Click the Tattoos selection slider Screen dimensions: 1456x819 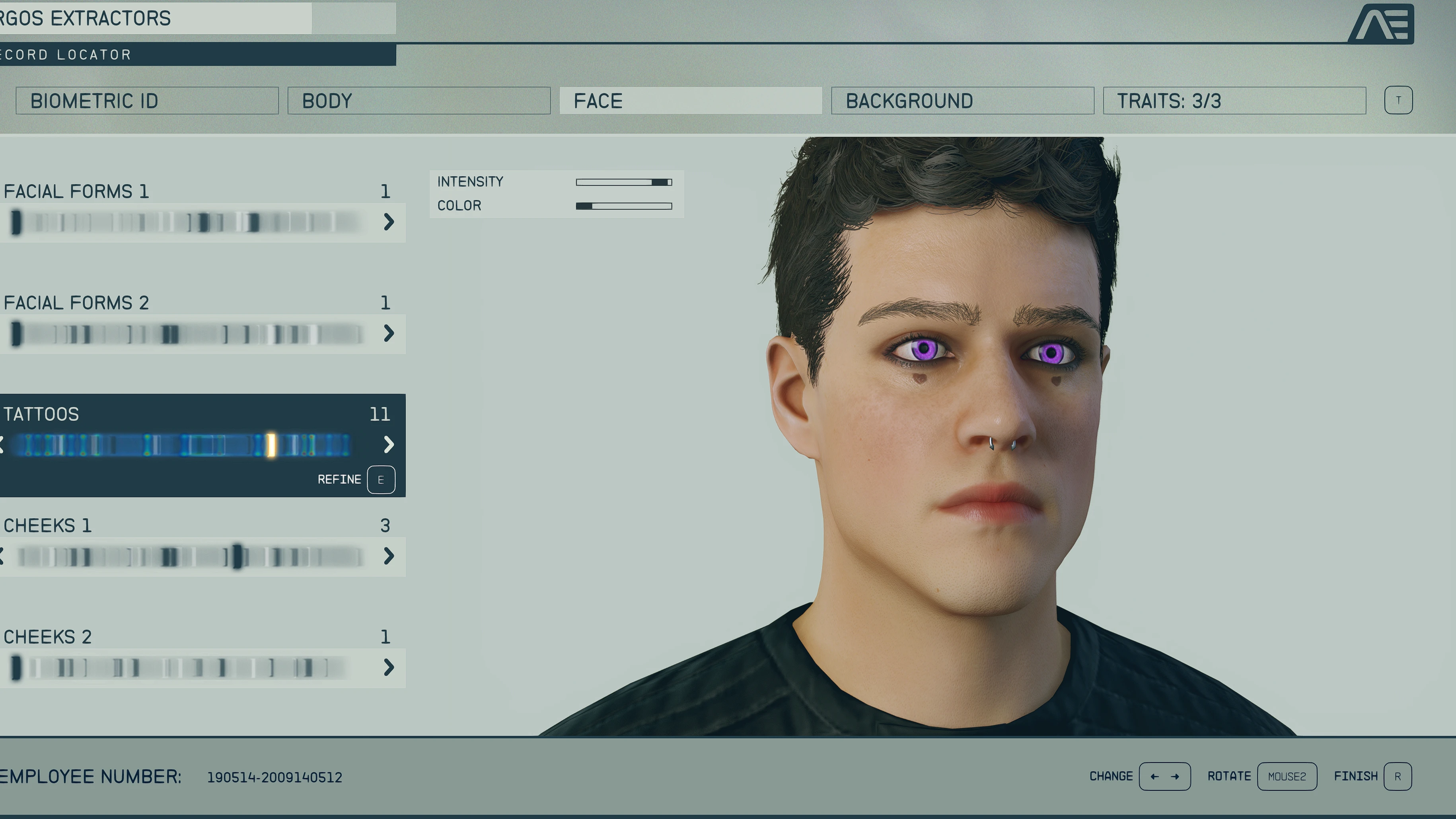tap(182, 445)
